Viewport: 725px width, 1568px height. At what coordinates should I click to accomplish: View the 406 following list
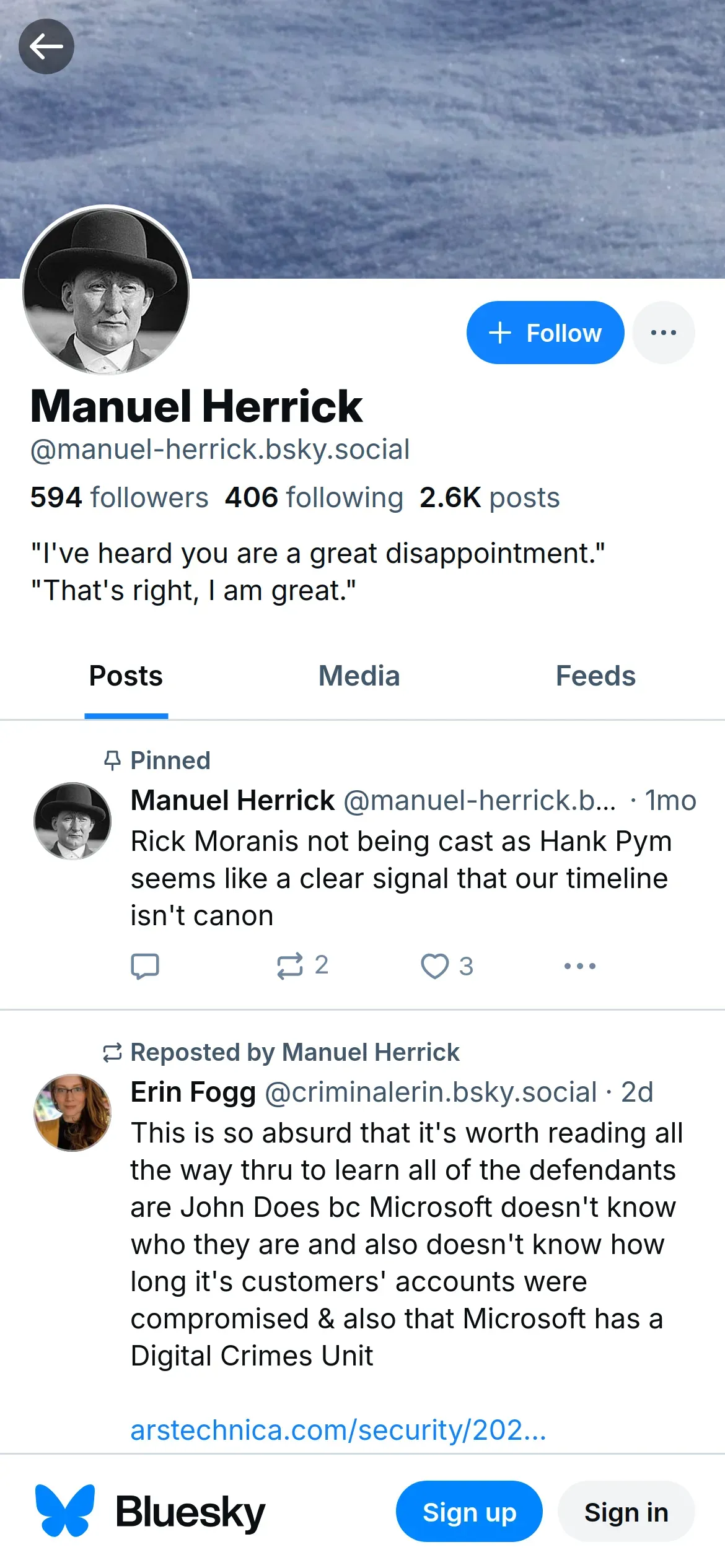click(x=314, y=498)
